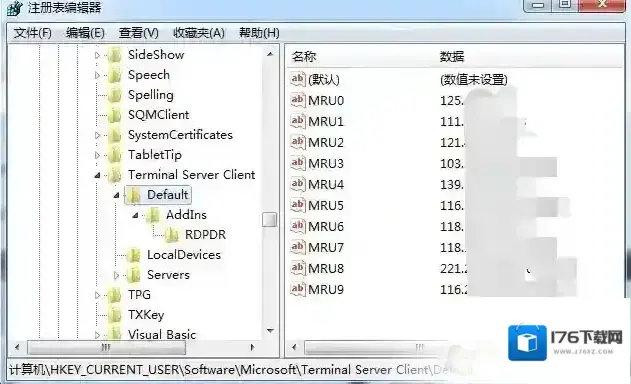Click the tree pane vertical scrollbar thumb
631x384 pixels.
point(269,220)
